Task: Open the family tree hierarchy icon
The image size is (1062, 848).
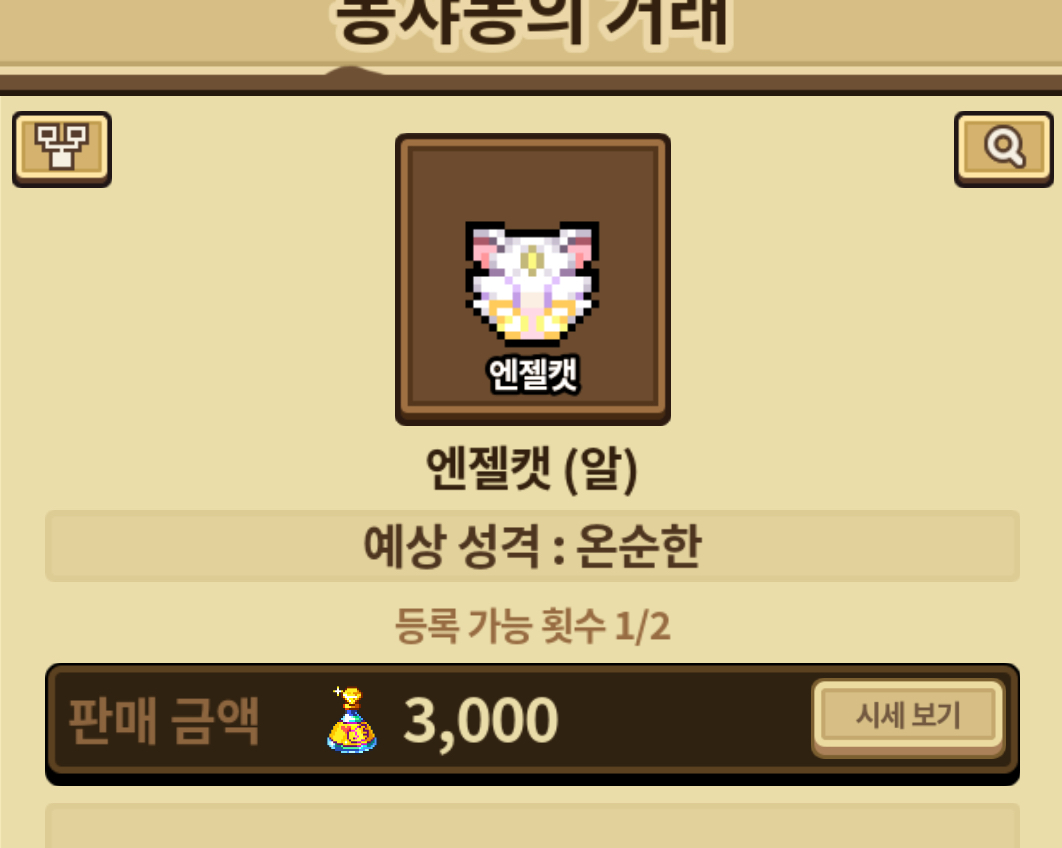Action: (x=62, y=148)
